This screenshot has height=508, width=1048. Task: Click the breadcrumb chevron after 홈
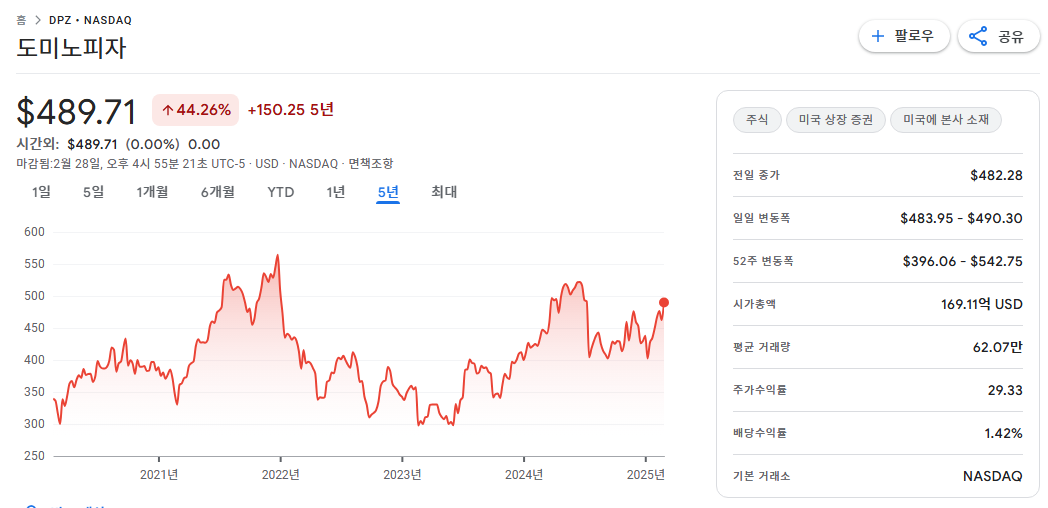click(38, 20)
